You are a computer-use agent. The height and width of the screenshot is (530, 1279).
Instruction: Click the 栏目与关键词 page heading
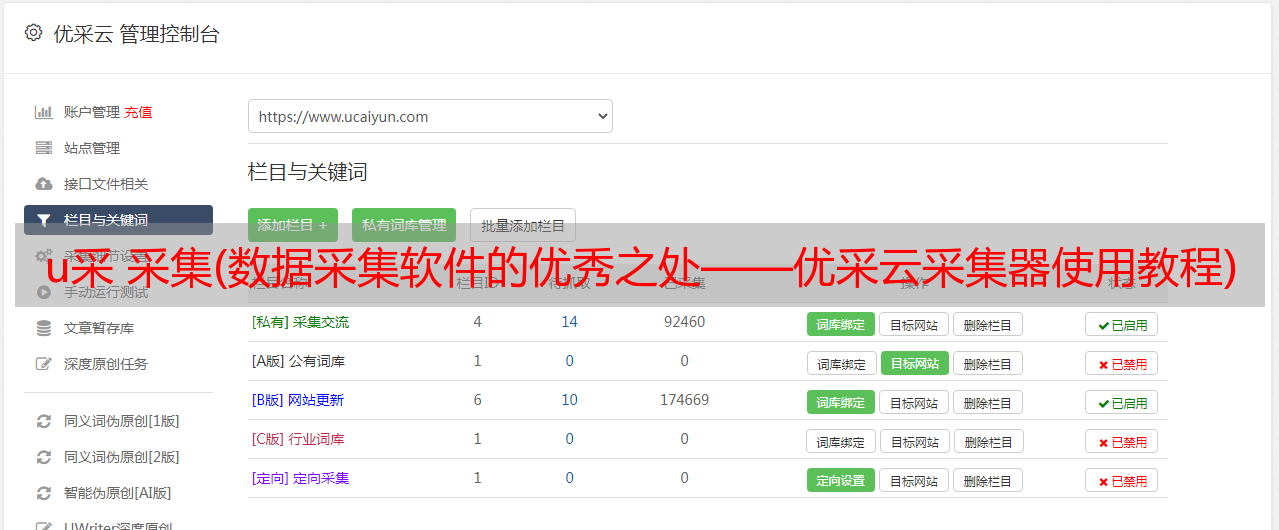(308, 172)
